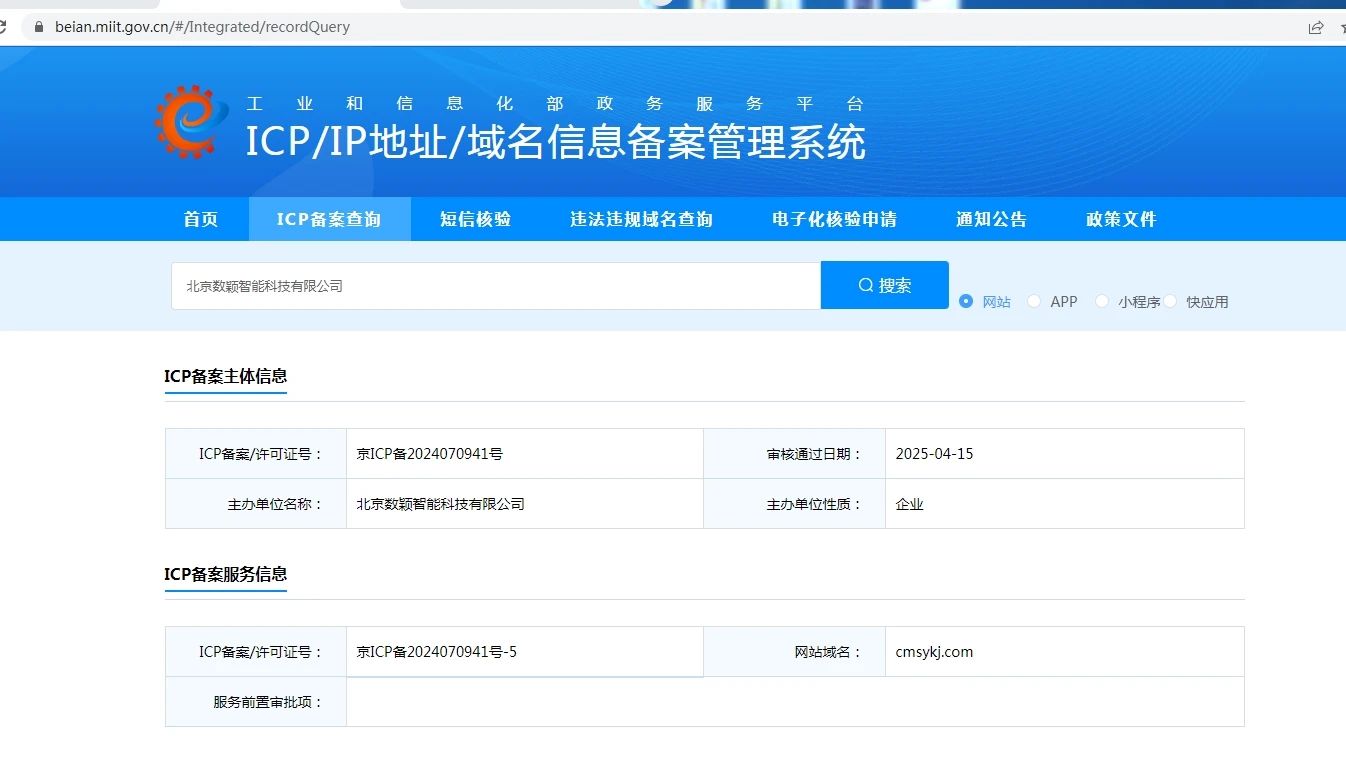Click the lock icon in address bar
The width and height of the screenshot is (1346, 764).
coord(39,27)
